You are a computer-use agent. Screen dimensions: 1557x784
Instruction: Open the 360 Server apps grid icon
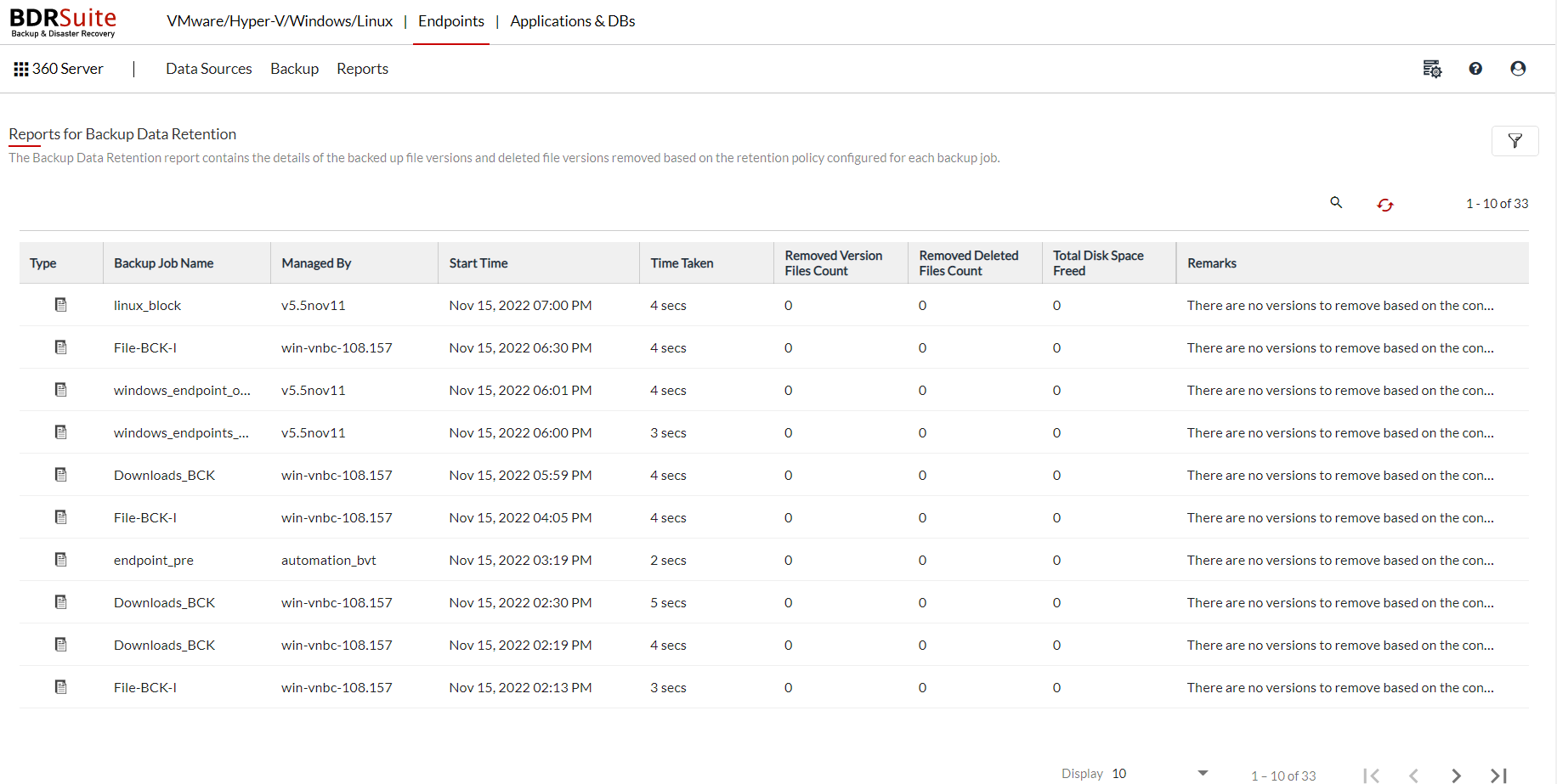(x=21, y=69)
